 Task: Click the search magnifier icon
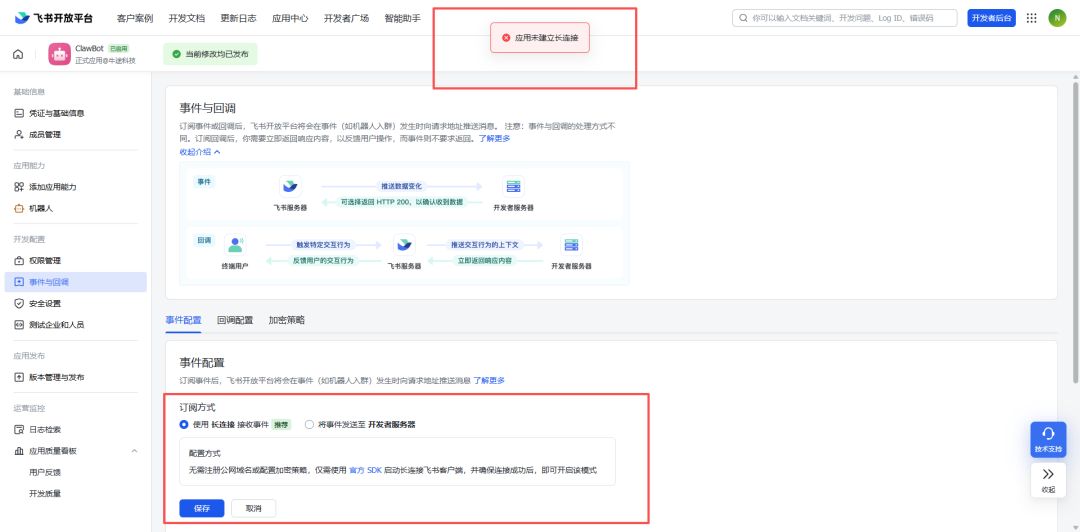tap(744, 18)
